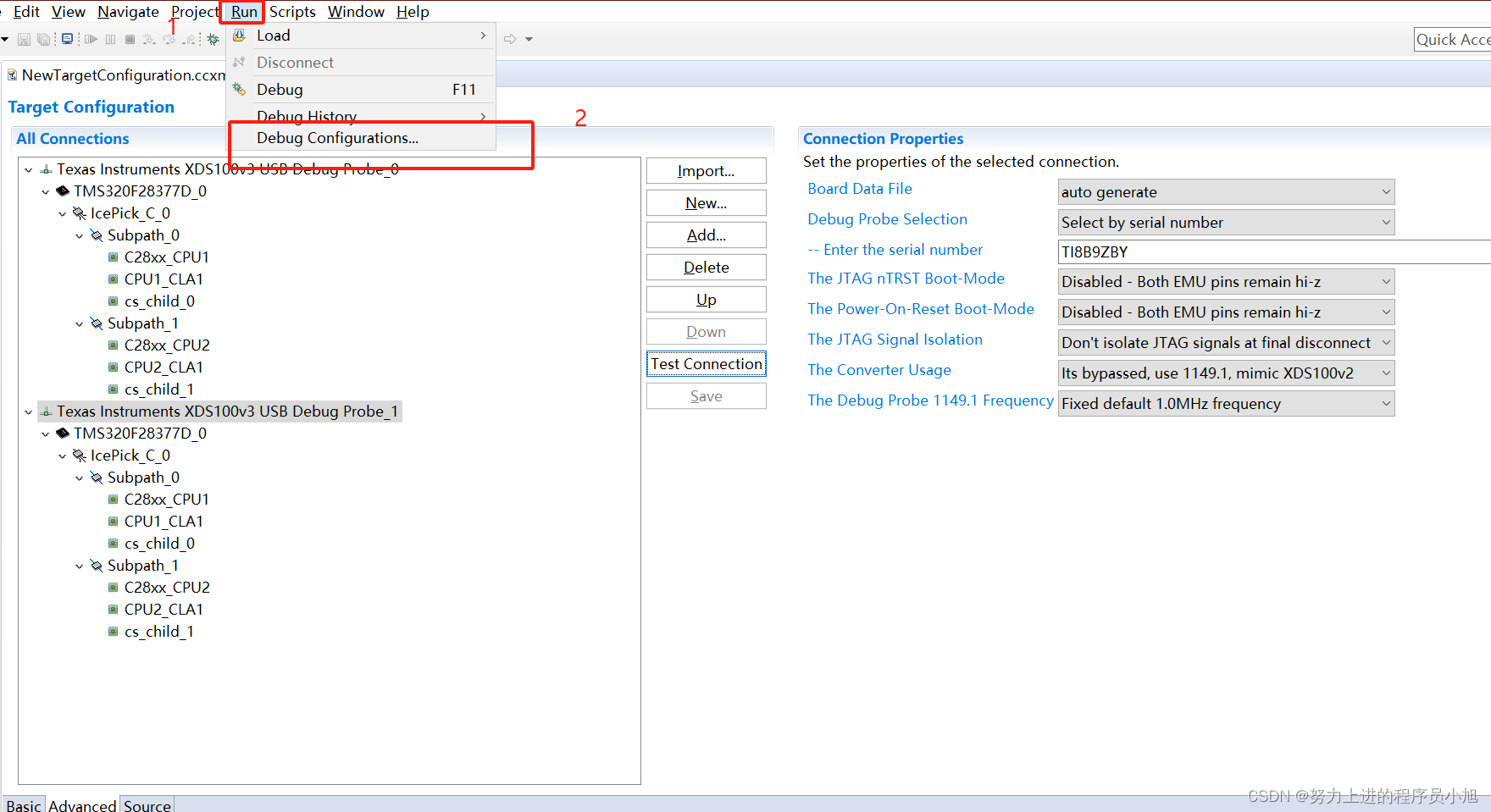Image resolution: width=1491 pixels, height=812 pixels.
Task: Click the Load menu folder icon
Action: [x=240, y=35]
